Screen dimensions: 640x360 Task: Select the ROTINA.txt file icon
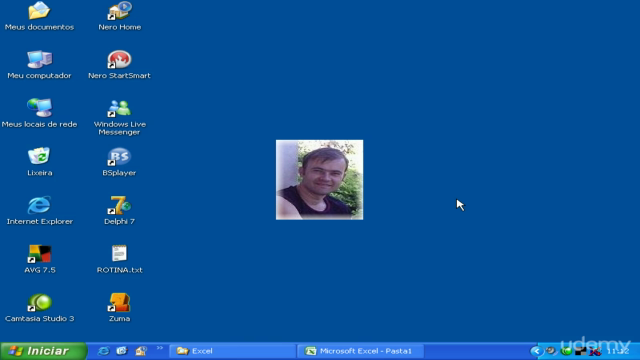point(119,253)
